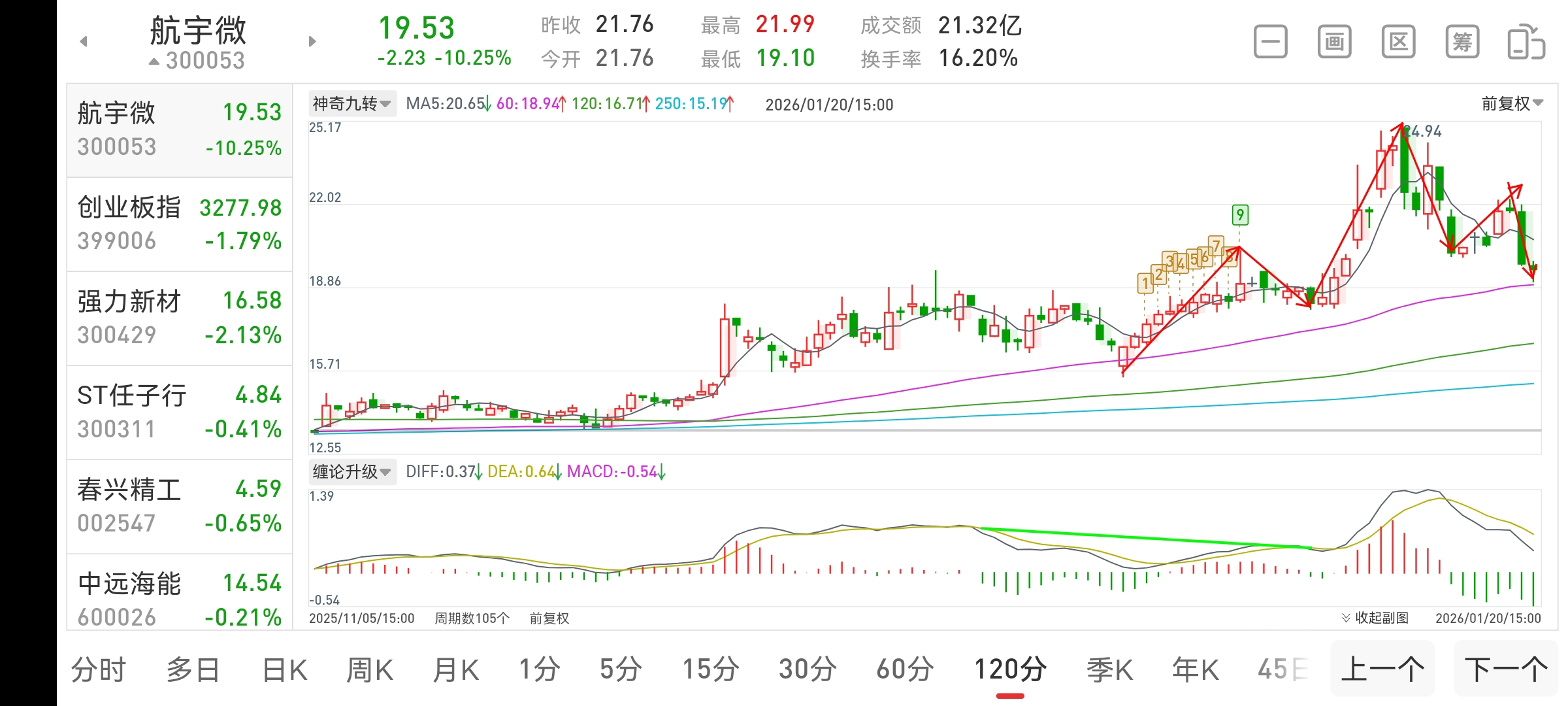Select 强力新材 in the watchlist
This screenshot has height=706, width=1568.
pos(180,318)
